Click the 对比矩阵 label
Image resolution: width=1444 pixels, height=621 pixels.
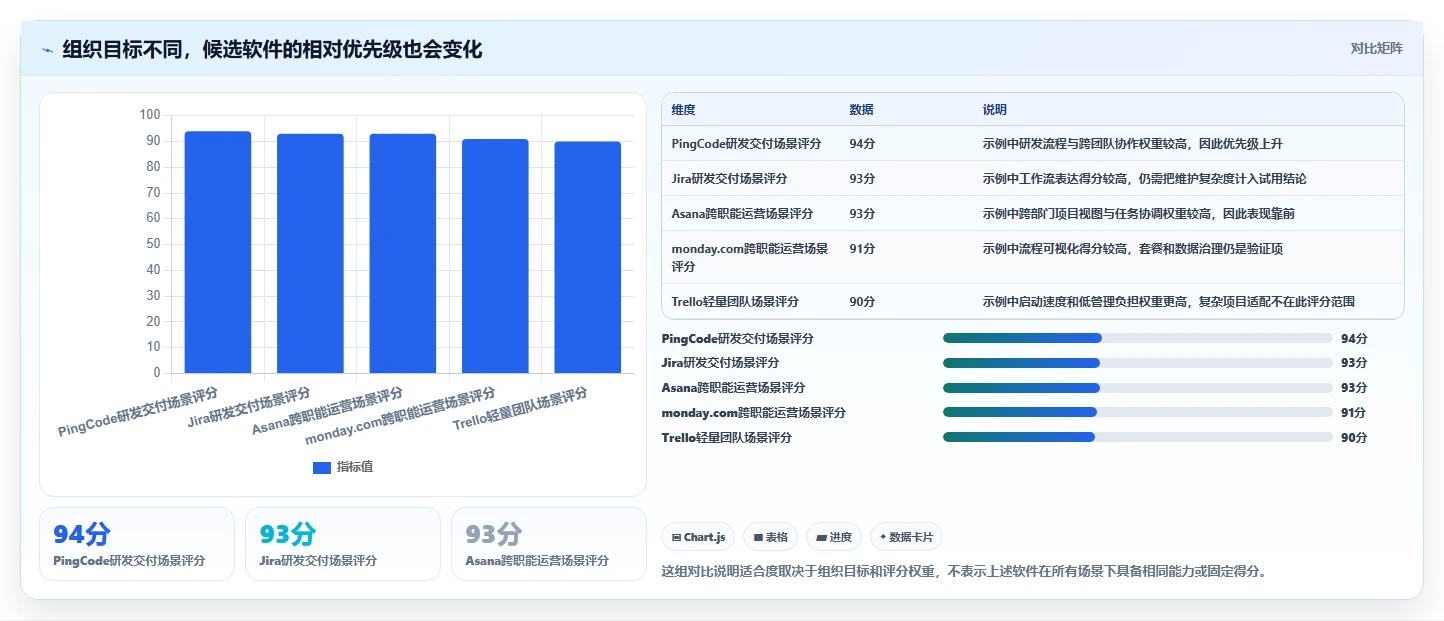tap(1376, 48)
